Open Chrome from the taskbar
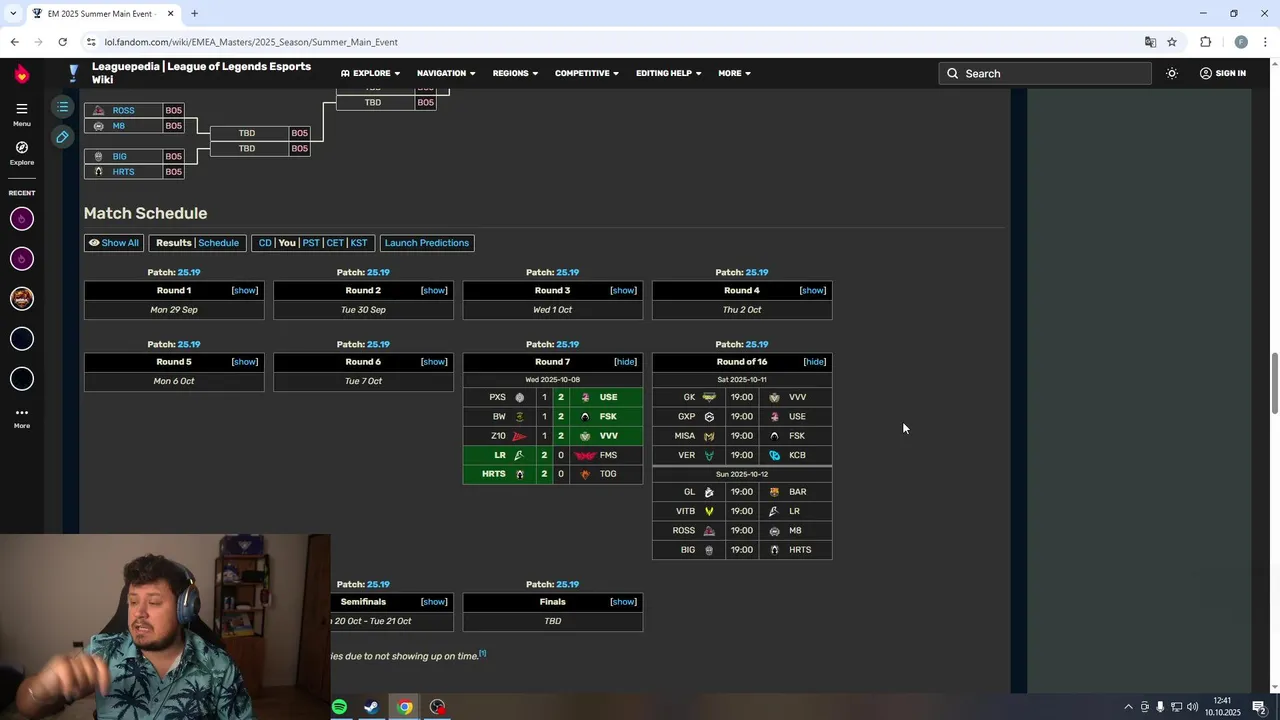 point(404,707)
